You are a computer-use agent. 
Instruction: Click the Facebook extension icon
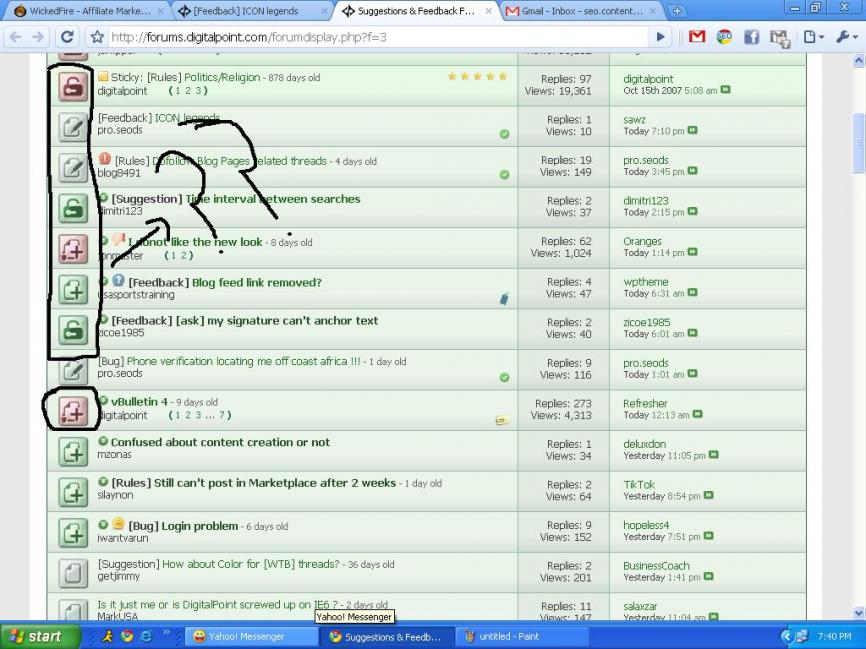[752, 37]
